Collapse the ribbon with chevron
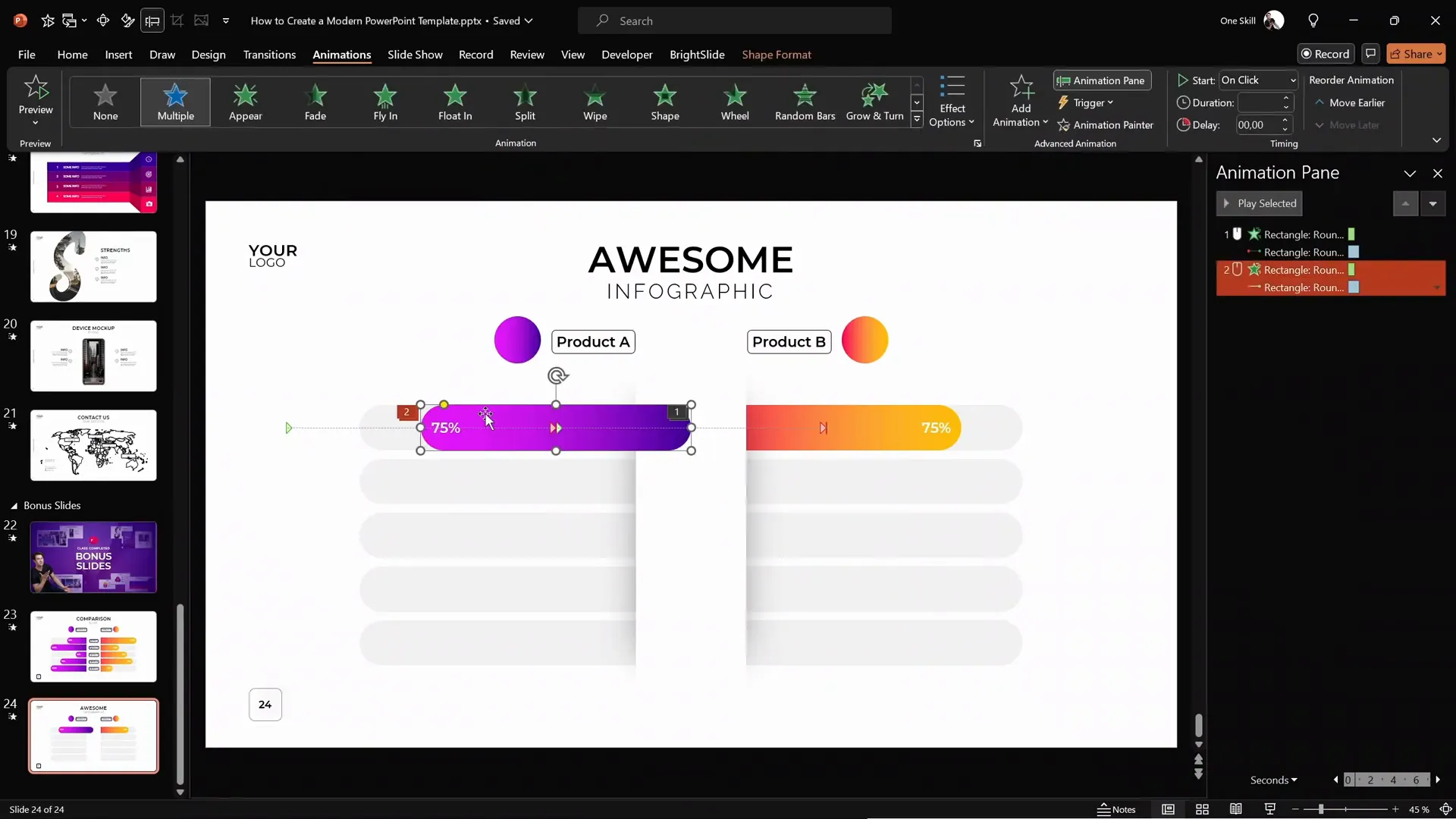 (x=1436, y=140)
